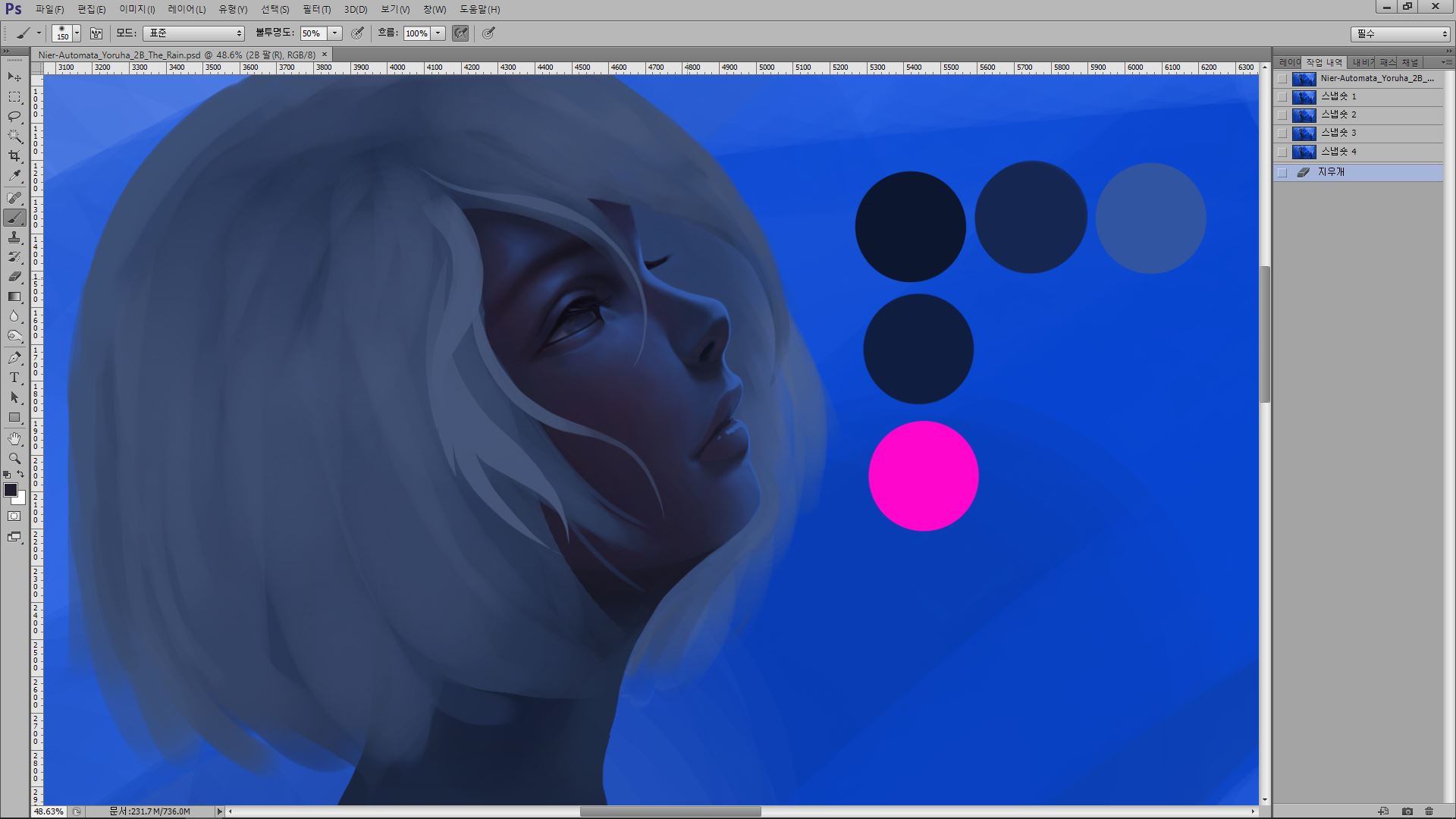Activate the Zoom tool
Screen dimensions: 1456x819
pyautogui.click(x=14, y=459)
